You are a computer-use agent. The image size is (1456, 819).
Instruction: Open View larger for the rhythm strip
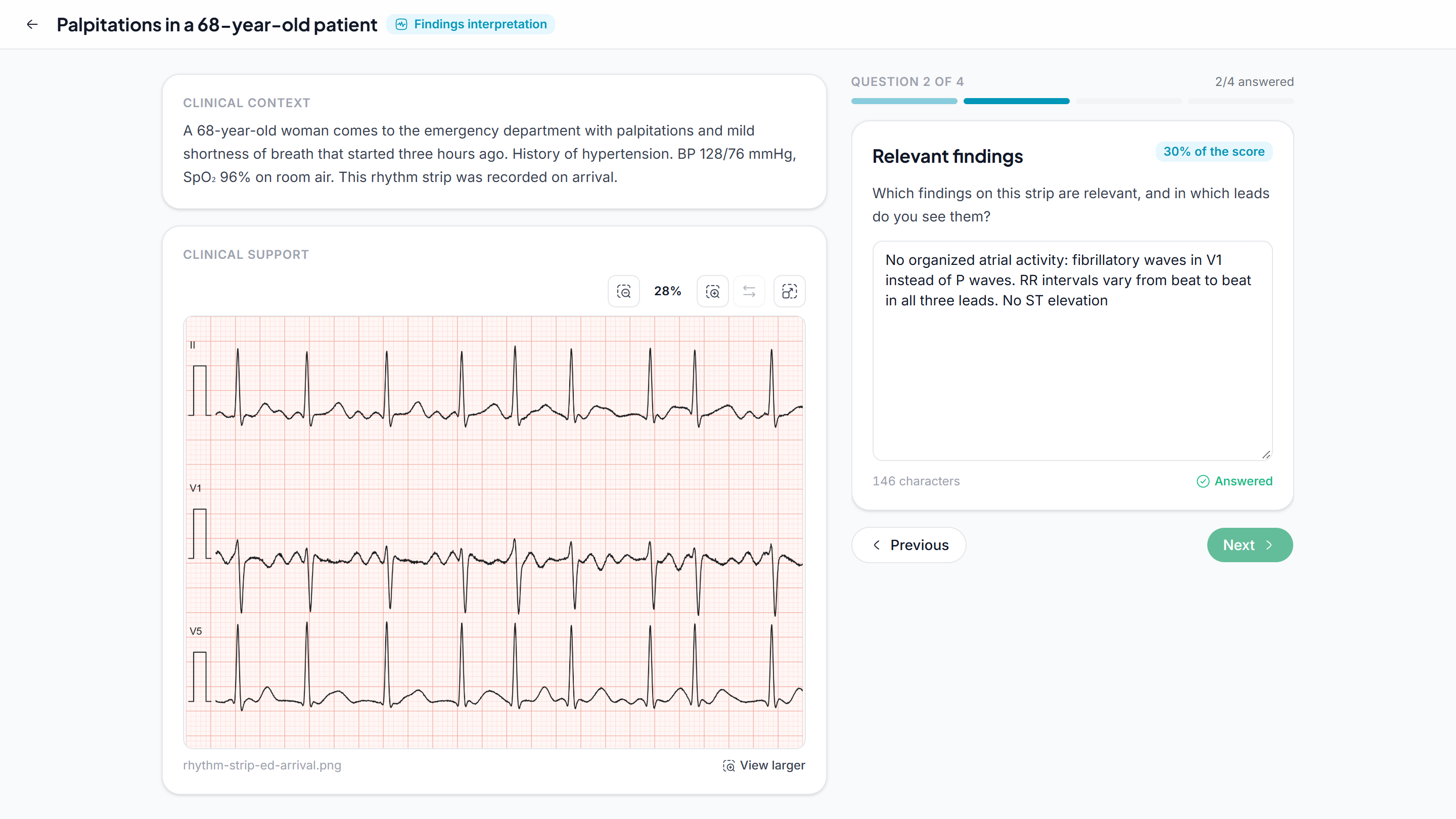click(x=763, y=765)
